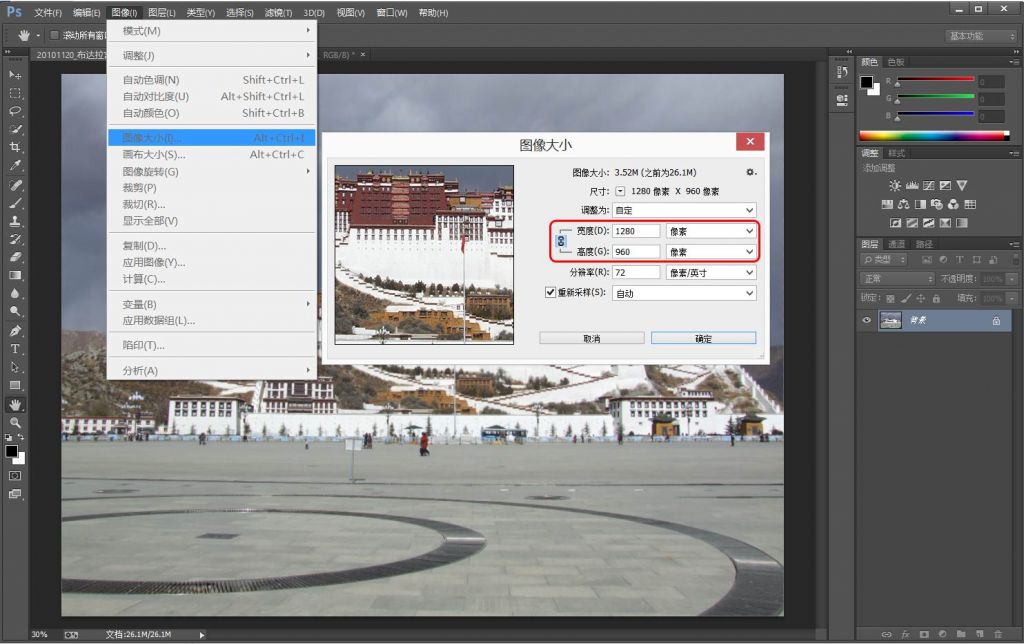Hide the 背景 layer
Screen dimensions: 1024x644
867,320
